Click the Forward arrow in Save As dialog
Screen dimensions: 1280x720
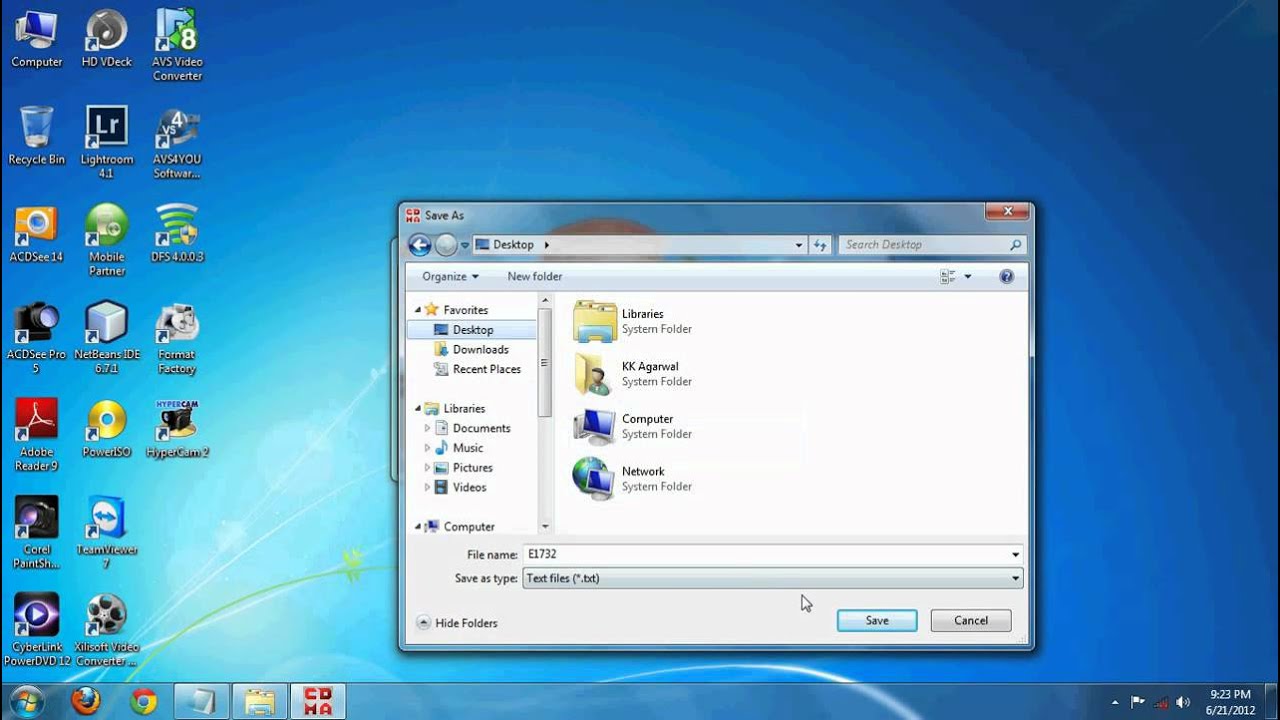coord(446,245)
